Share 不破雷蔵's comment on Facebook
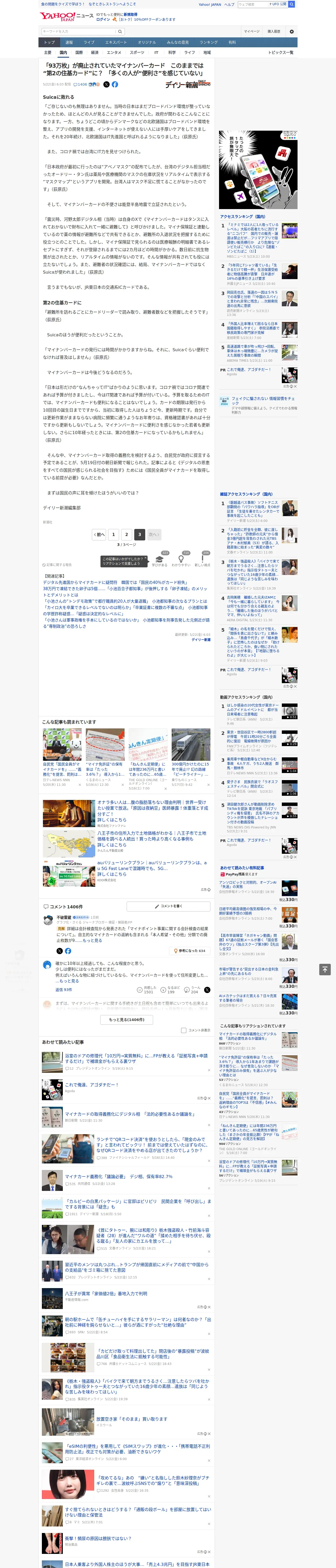 [x=68, y=951]
